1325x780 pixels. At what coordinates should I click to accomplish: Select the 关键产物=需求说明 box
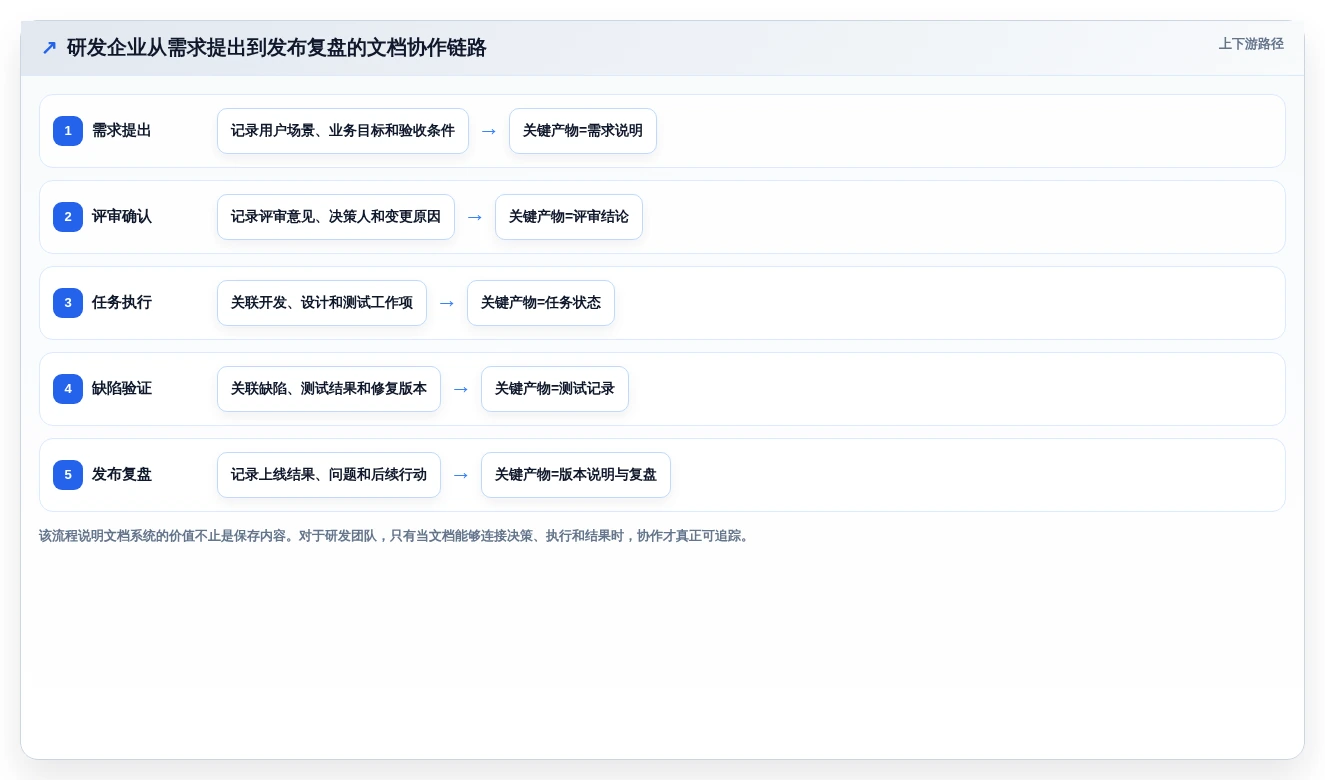pyautogui.click(x=583, y=131)
